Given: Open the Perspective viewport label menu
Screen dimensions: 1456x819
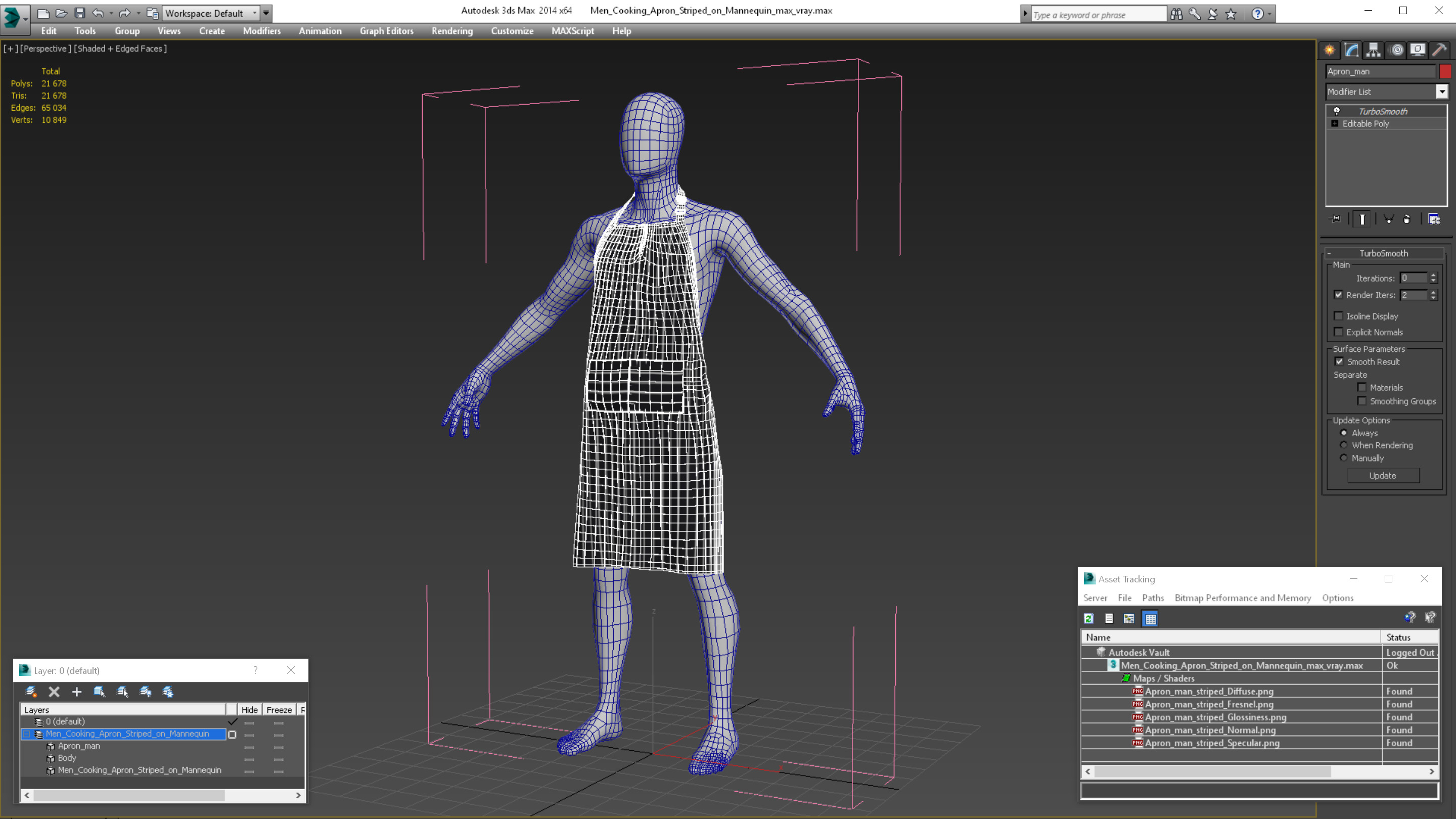Looking at the screenshot, I should pyautogui.click(x=46, y=49).
